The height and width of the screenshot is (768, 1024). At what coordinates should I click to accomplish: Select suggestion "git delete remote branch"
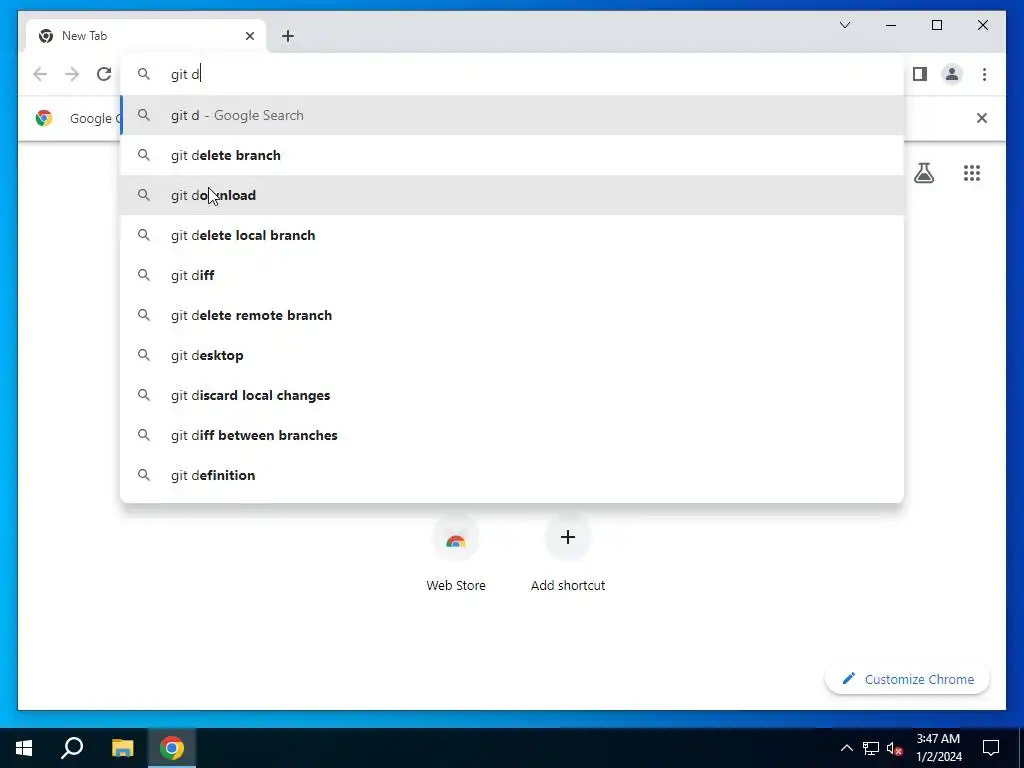pyautogui.click(x=512, y=315)
